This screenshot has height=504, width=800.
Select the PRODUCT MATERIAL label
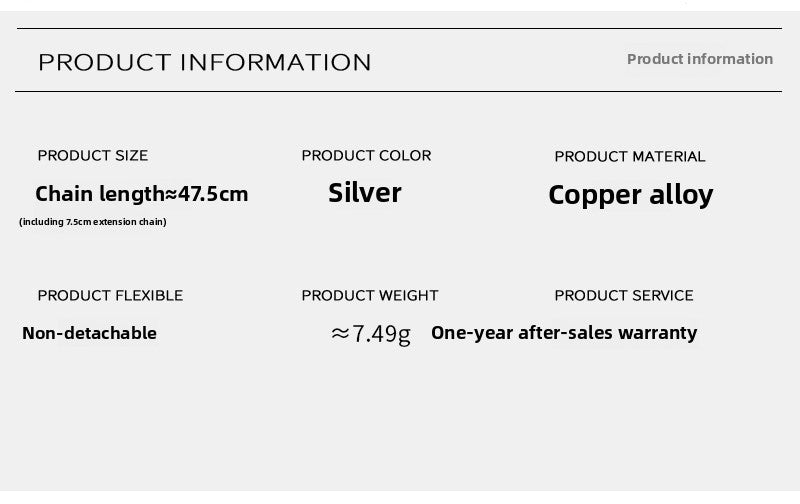(630, 156)
